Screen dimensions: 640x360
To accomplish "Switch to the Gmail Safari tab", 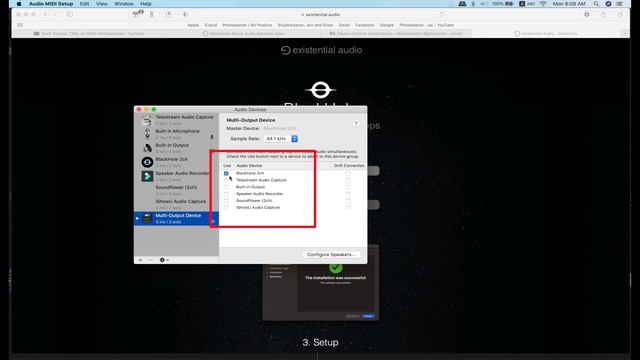I will point(396,33).
